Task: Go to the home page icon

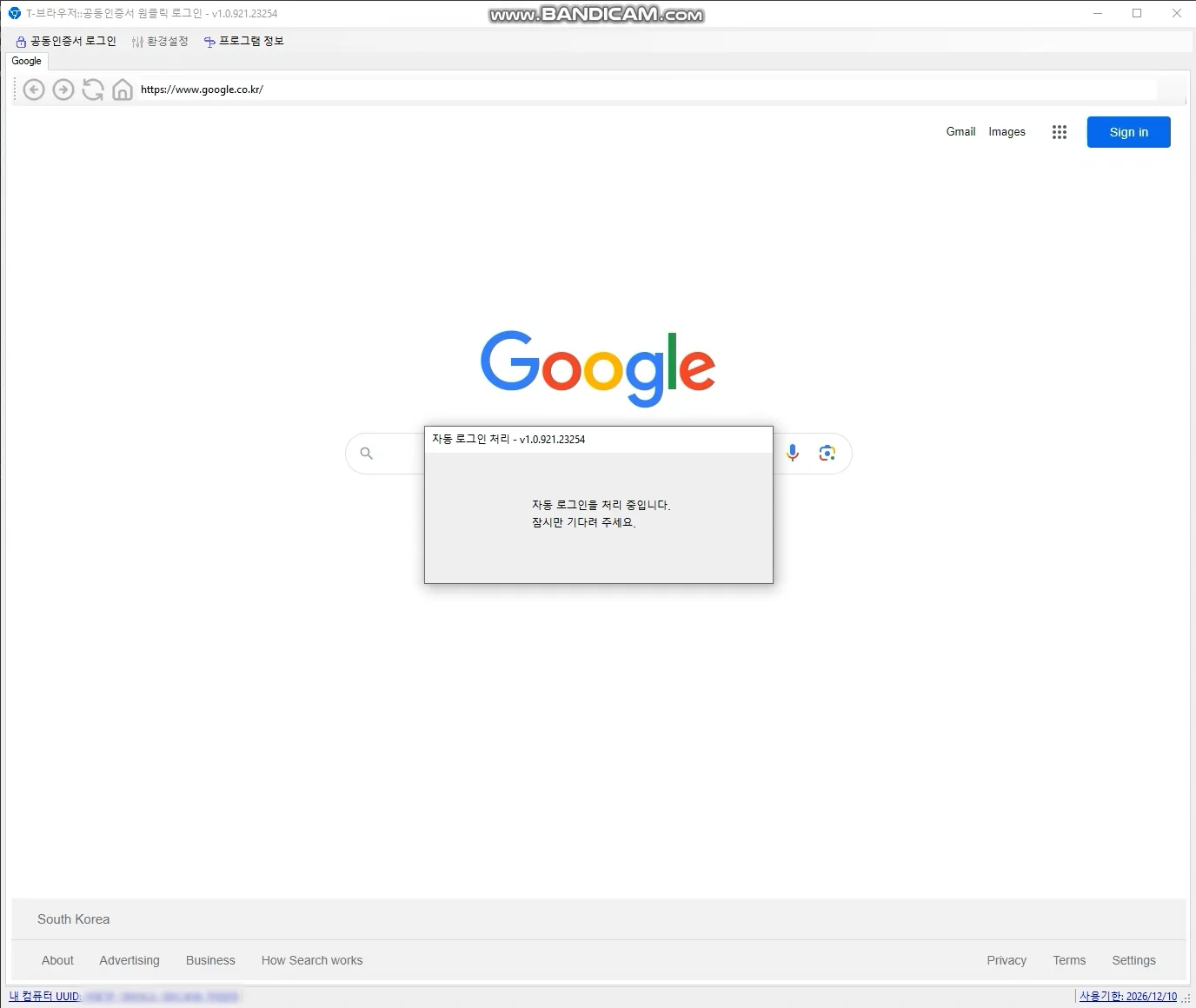Action: 123,90
